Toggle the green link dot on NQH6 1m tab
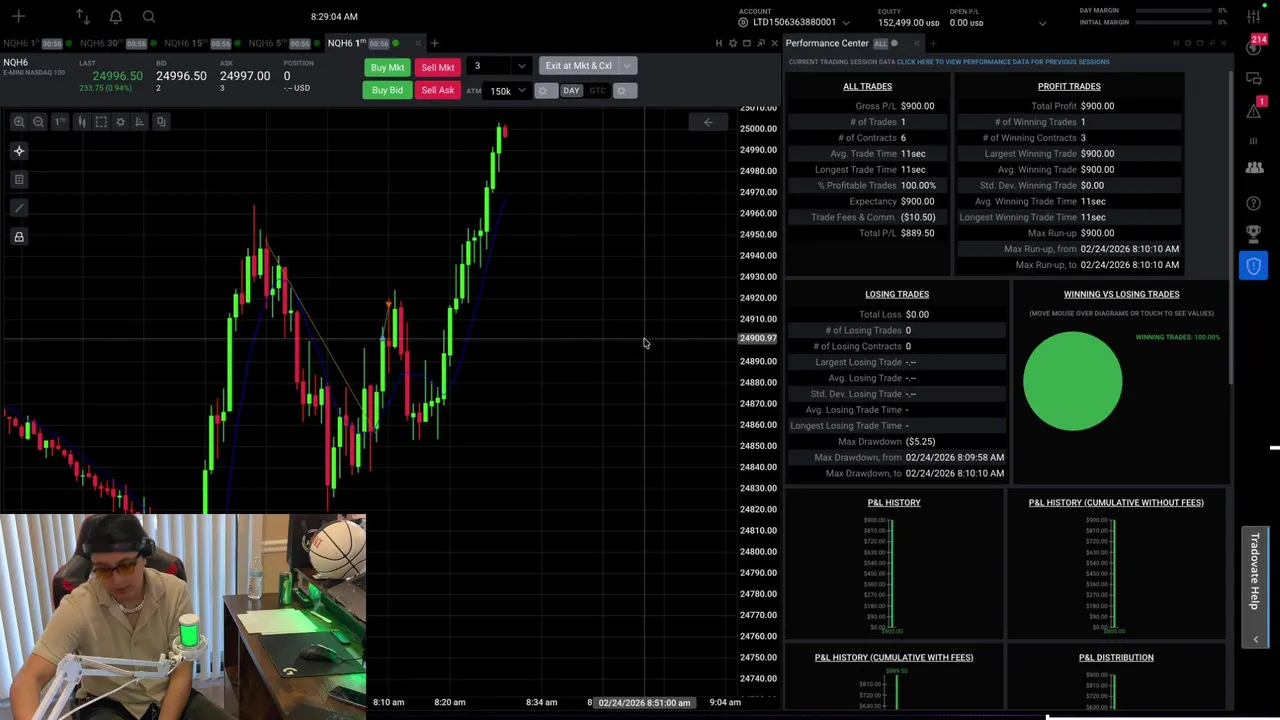 [x=395, y=44]
